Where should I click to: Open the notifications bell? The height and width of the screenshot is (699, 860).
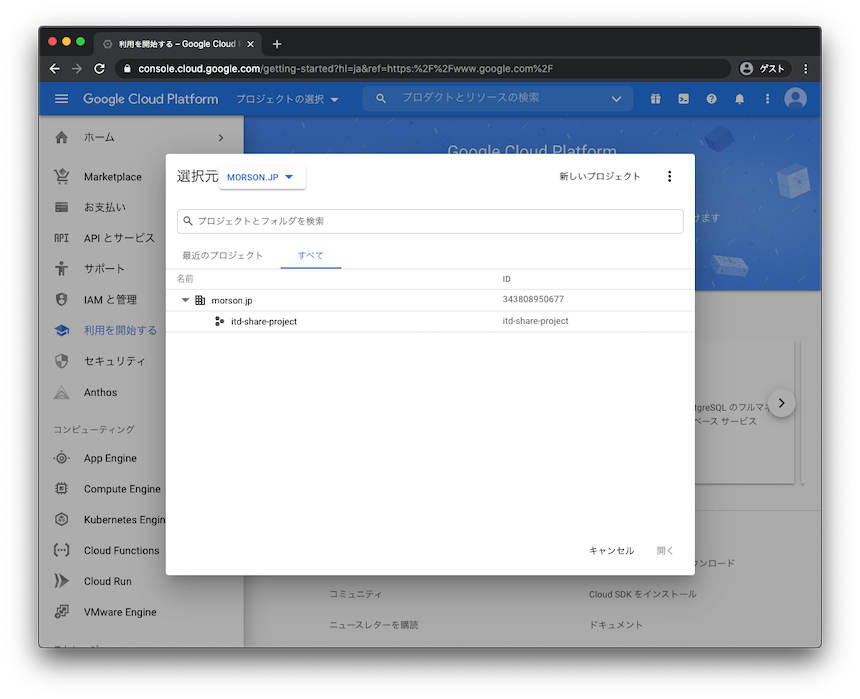click(739, 99)
